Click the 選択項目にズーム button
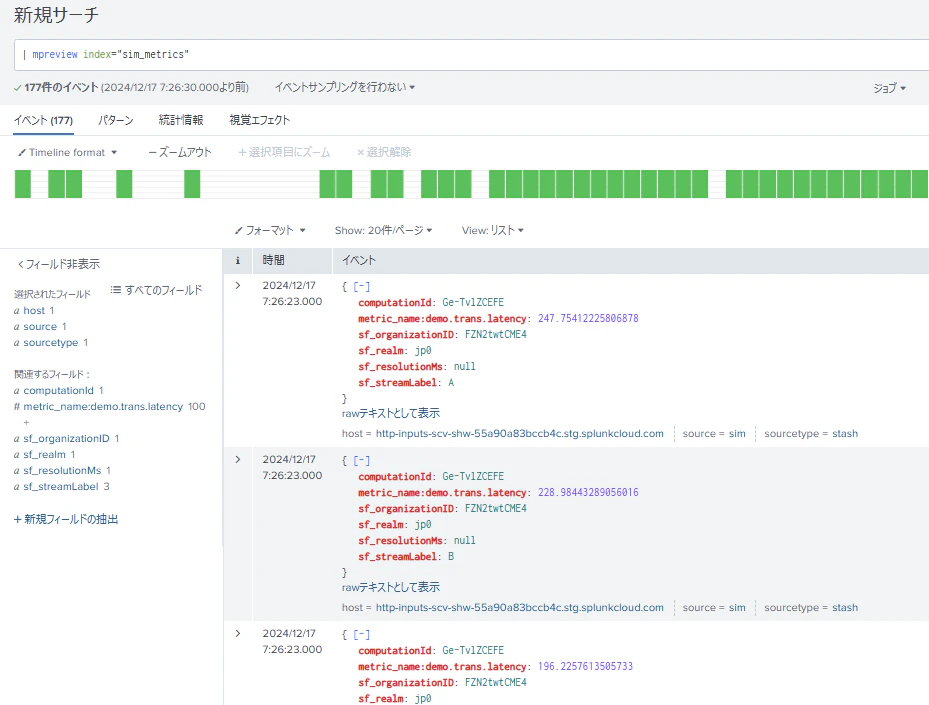929x705 pixels. (284, 152)
